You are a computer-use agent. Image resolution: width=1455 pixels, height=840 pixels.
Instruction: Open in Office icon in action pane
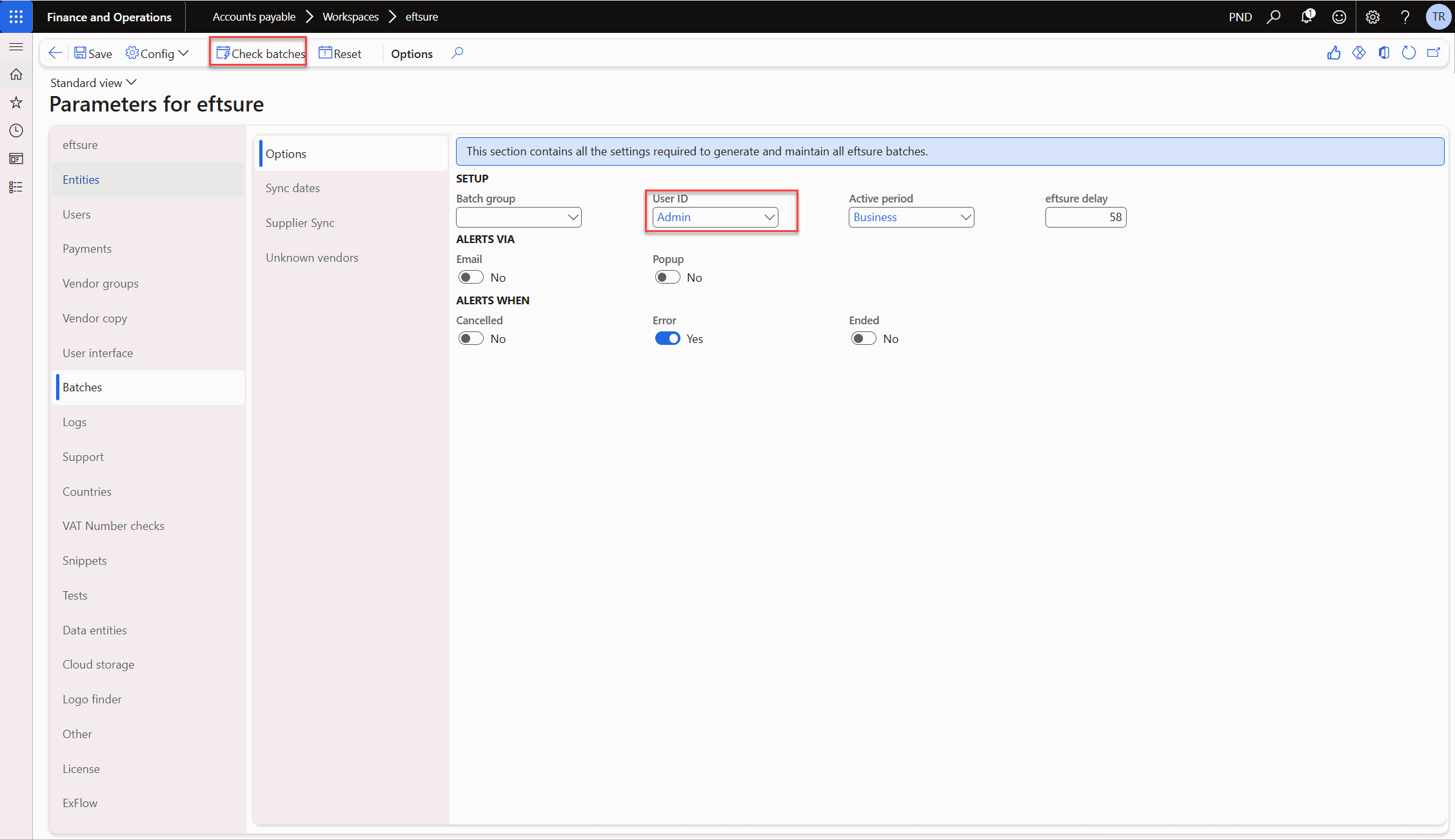(x=1384, y=54)
